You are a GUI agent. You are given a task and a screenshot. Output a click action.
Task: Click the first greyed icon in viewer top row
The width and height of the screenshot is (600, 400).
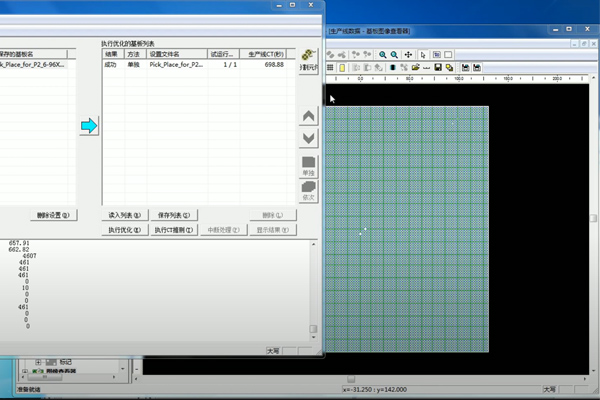331,55
